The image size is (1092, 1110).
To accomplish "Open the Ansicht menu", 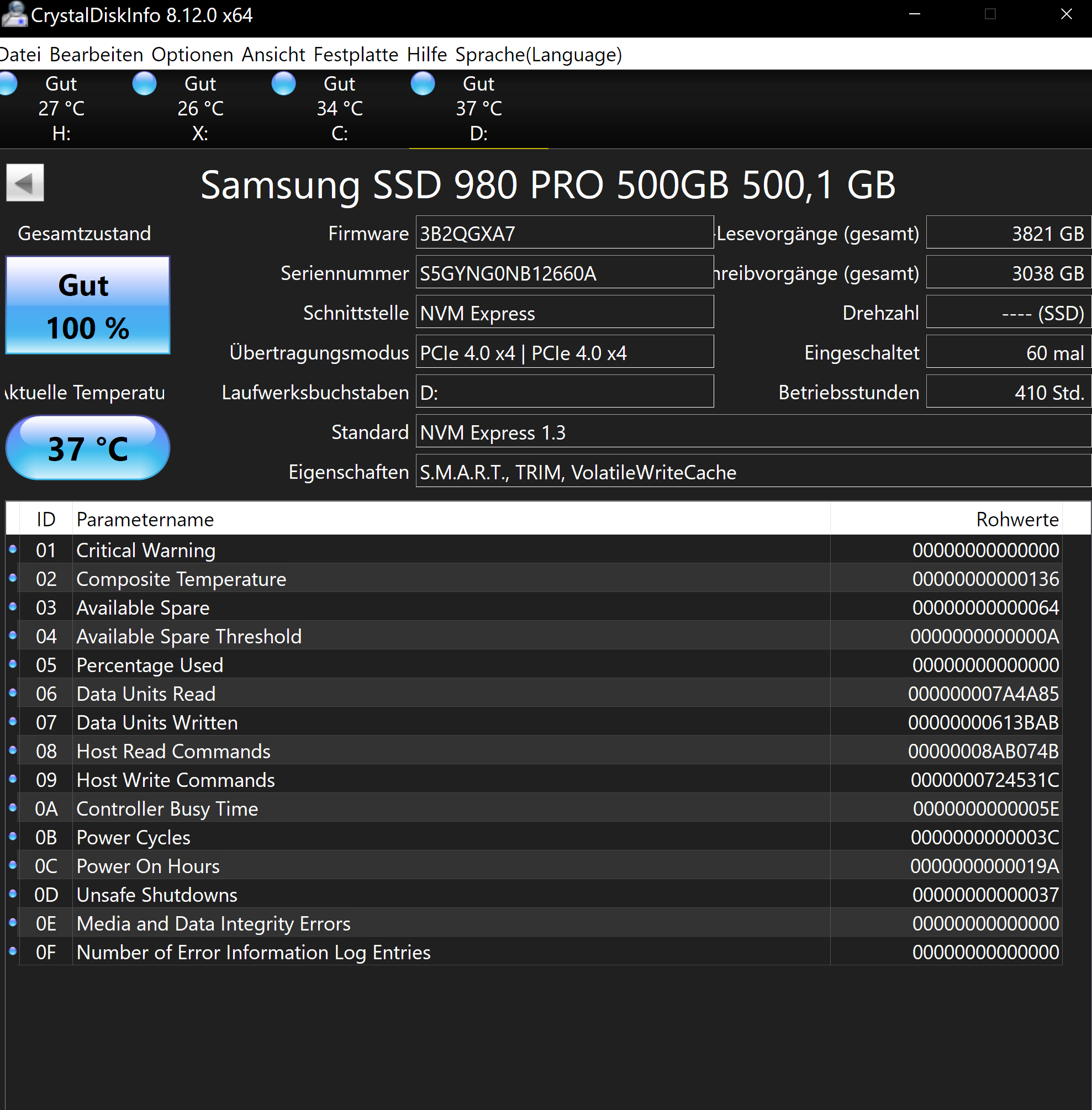I will click(273, 55).
